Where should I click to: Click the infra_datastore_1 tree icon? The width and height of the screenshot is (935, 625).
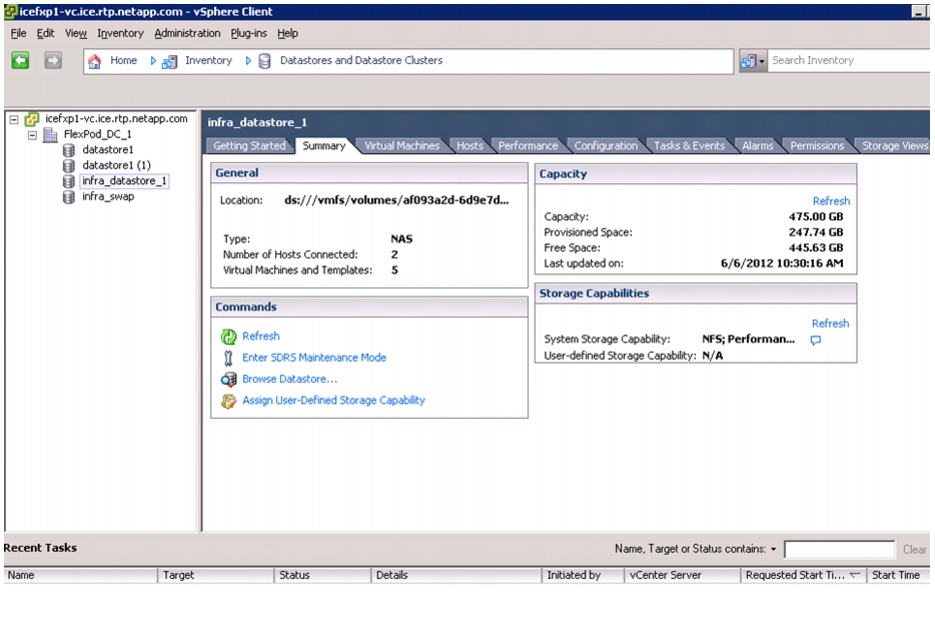click(x=69, y=181)
